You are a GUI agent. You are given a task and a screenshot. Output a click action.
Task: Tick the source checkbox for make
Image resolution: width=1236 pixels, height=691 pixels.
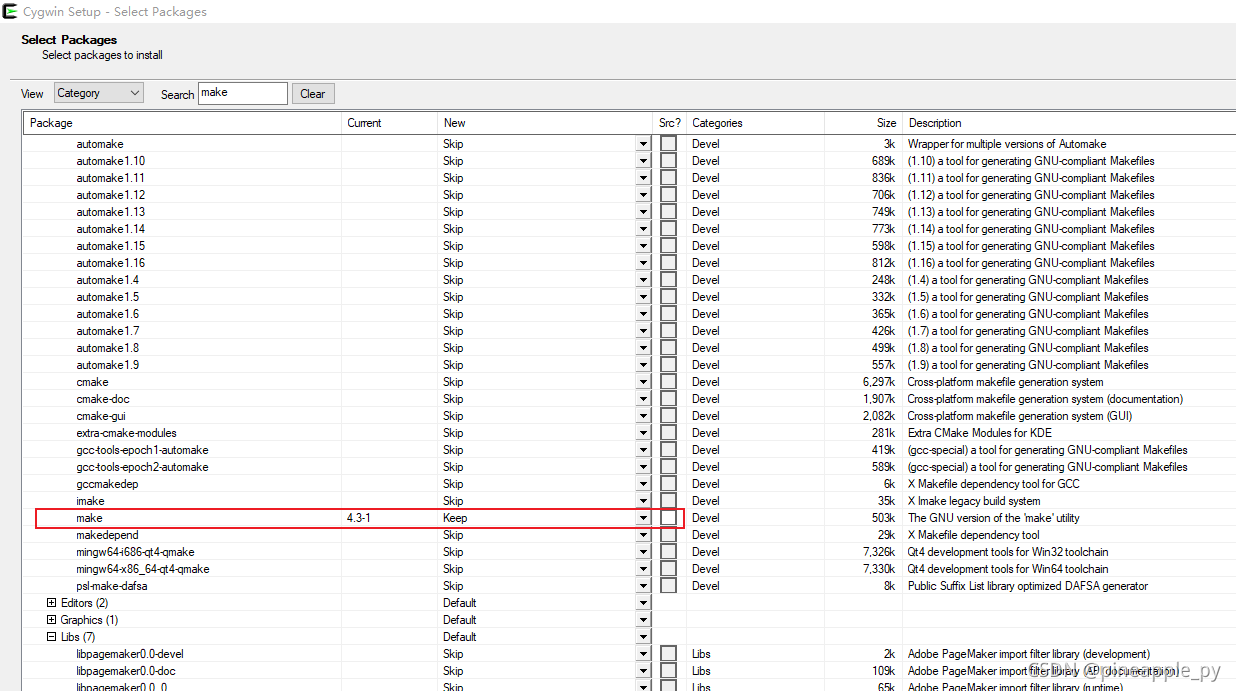(668, 518)
